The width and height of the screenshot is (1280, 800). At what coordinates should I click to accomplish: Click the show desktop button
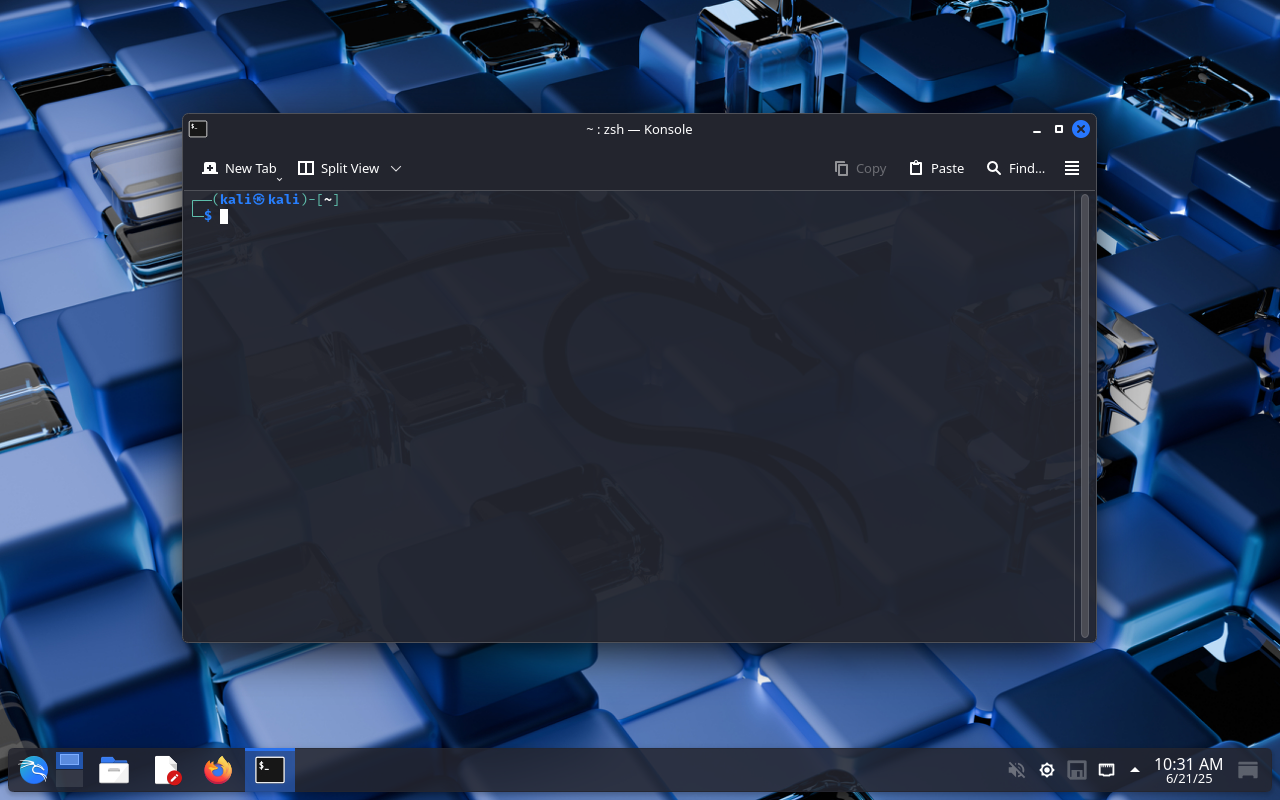point(1248,770)
